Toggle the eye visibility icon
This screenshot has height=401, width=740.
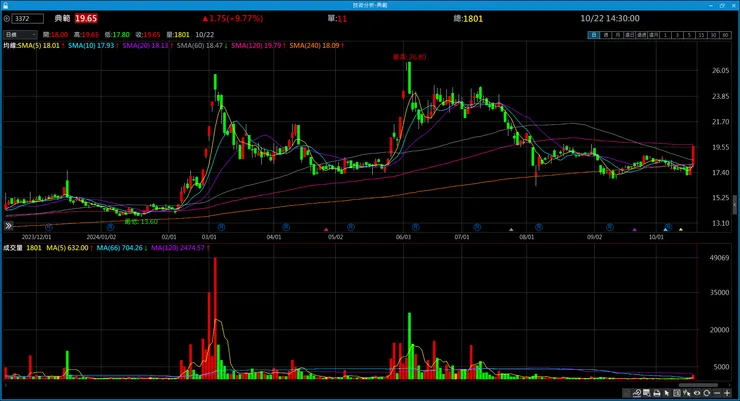697,393
